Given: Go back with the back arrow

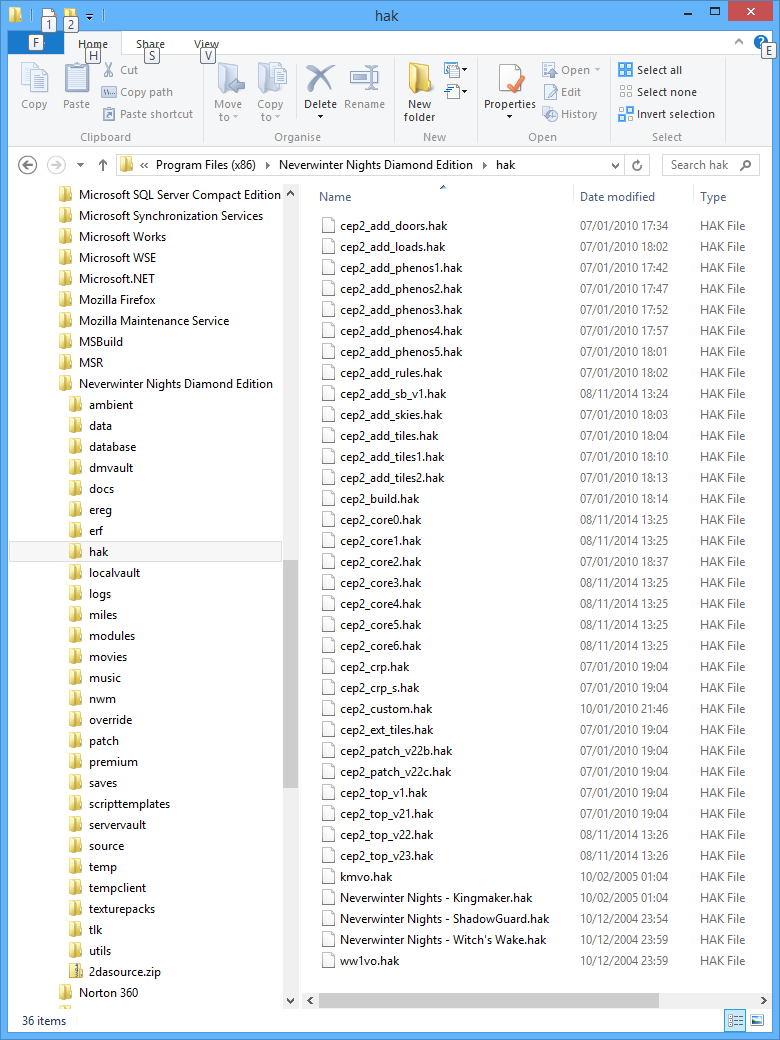Looking at the screenshot, I should tap(27, 165).
